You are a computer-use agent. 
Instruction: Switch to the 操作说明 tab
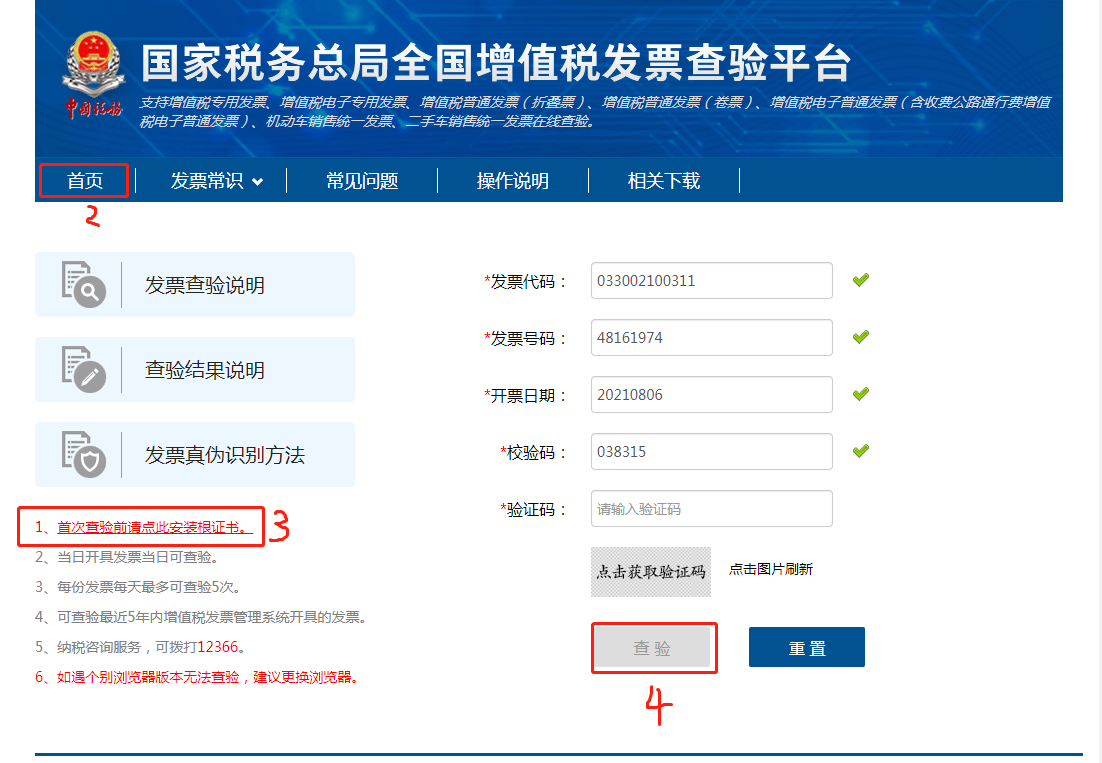tap(512, 181)
